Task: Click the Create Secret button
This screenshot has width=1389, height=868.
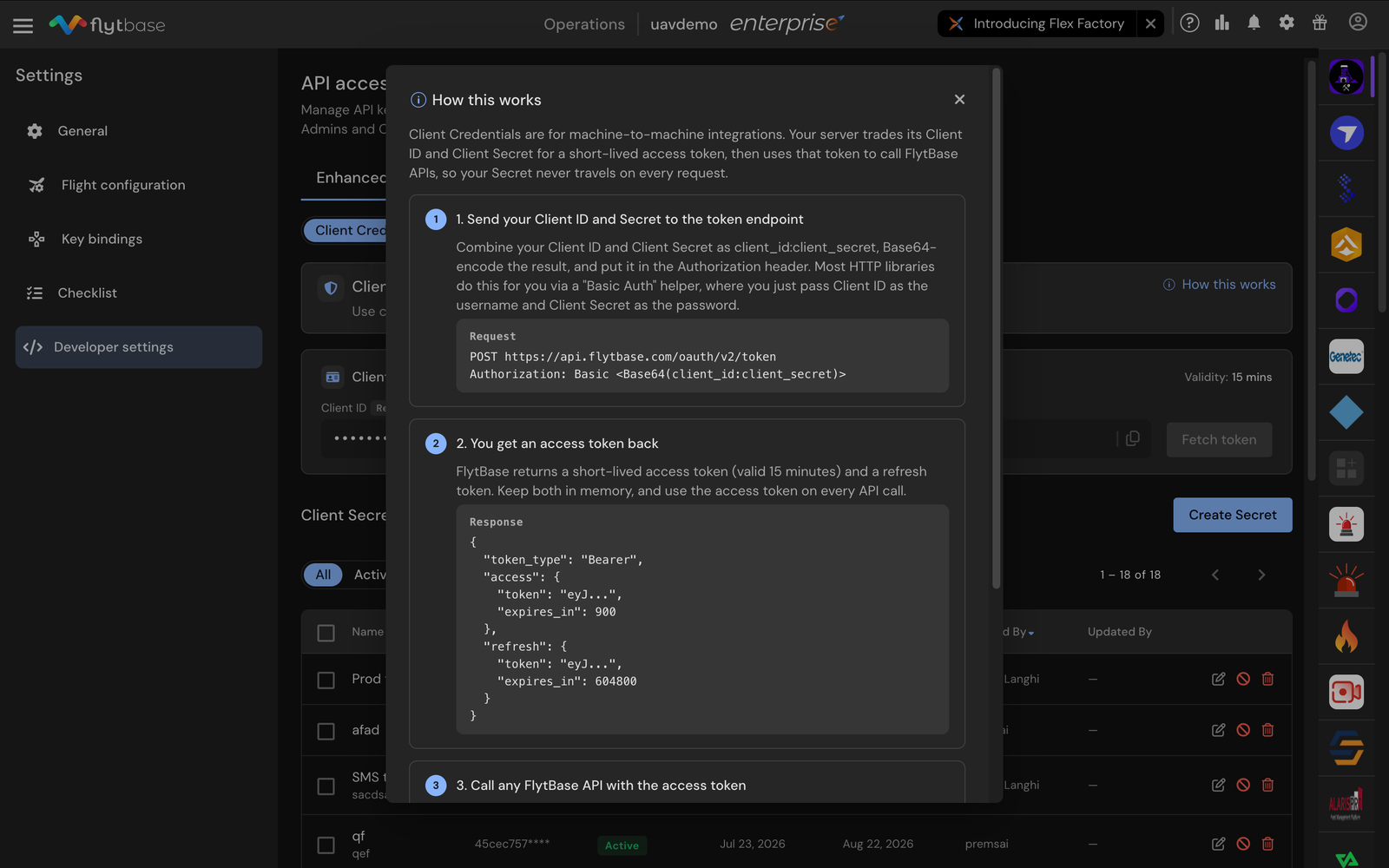Action: pos(1233,515)
